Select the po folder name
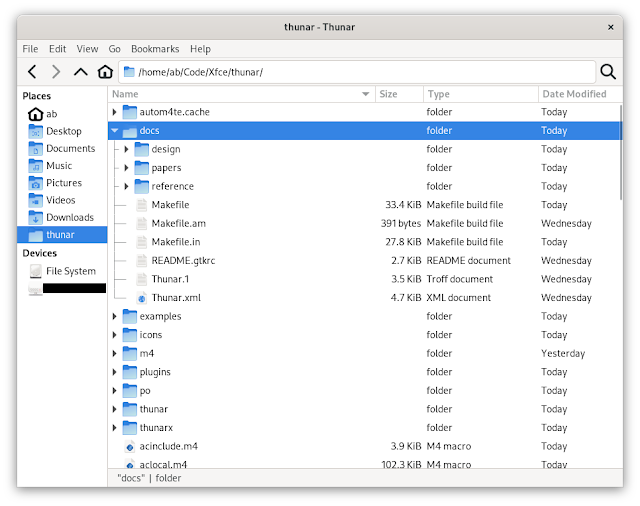640x506 pixels. coord(145,391)
